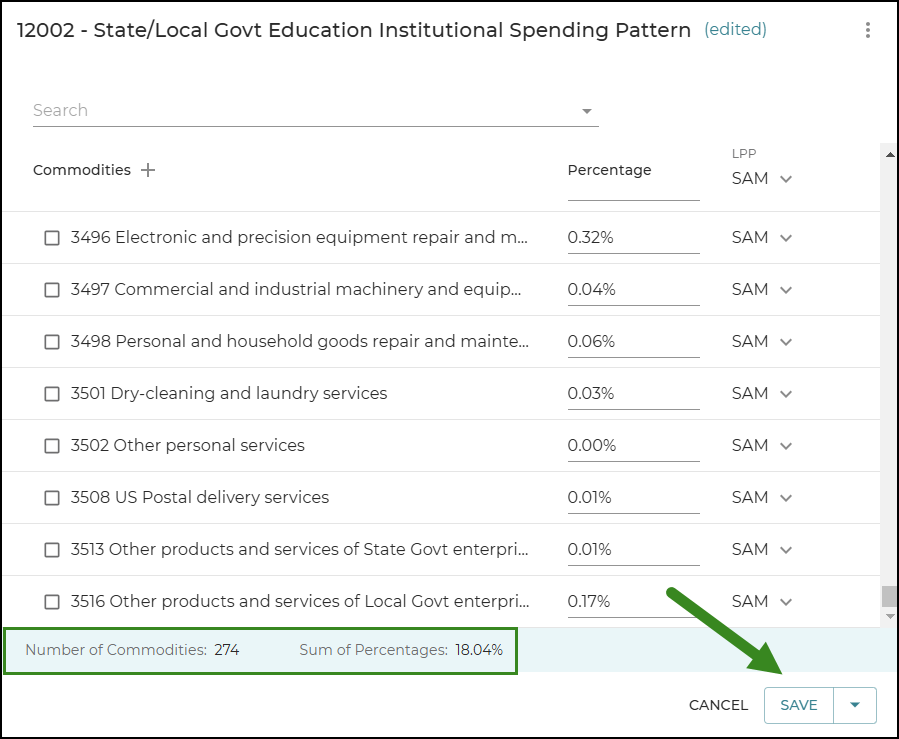
Task: Open the three-dot options menu
Action: (x=867, y=30)
